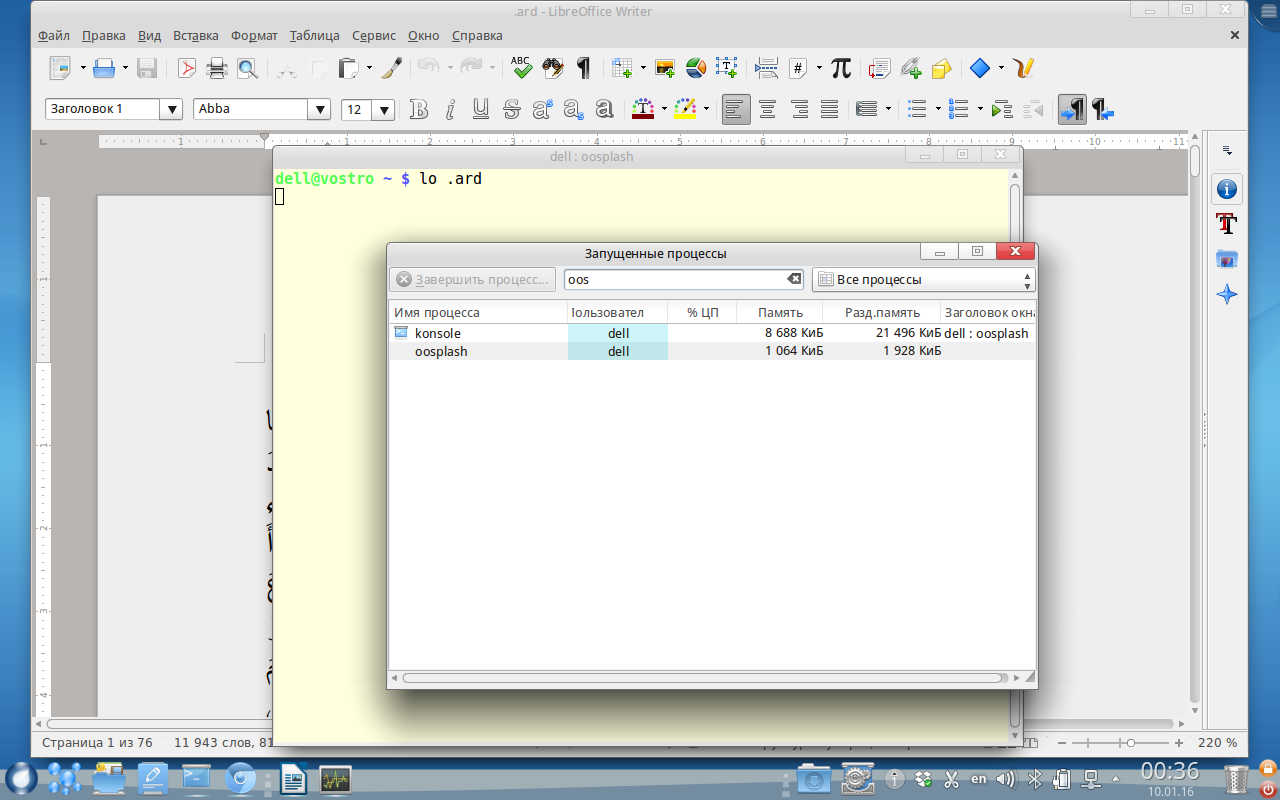The width and height of the screenshot is (1280, 800).
Task: Click the Clone Formatting paintbrush icon
Action: coord(393,68)
